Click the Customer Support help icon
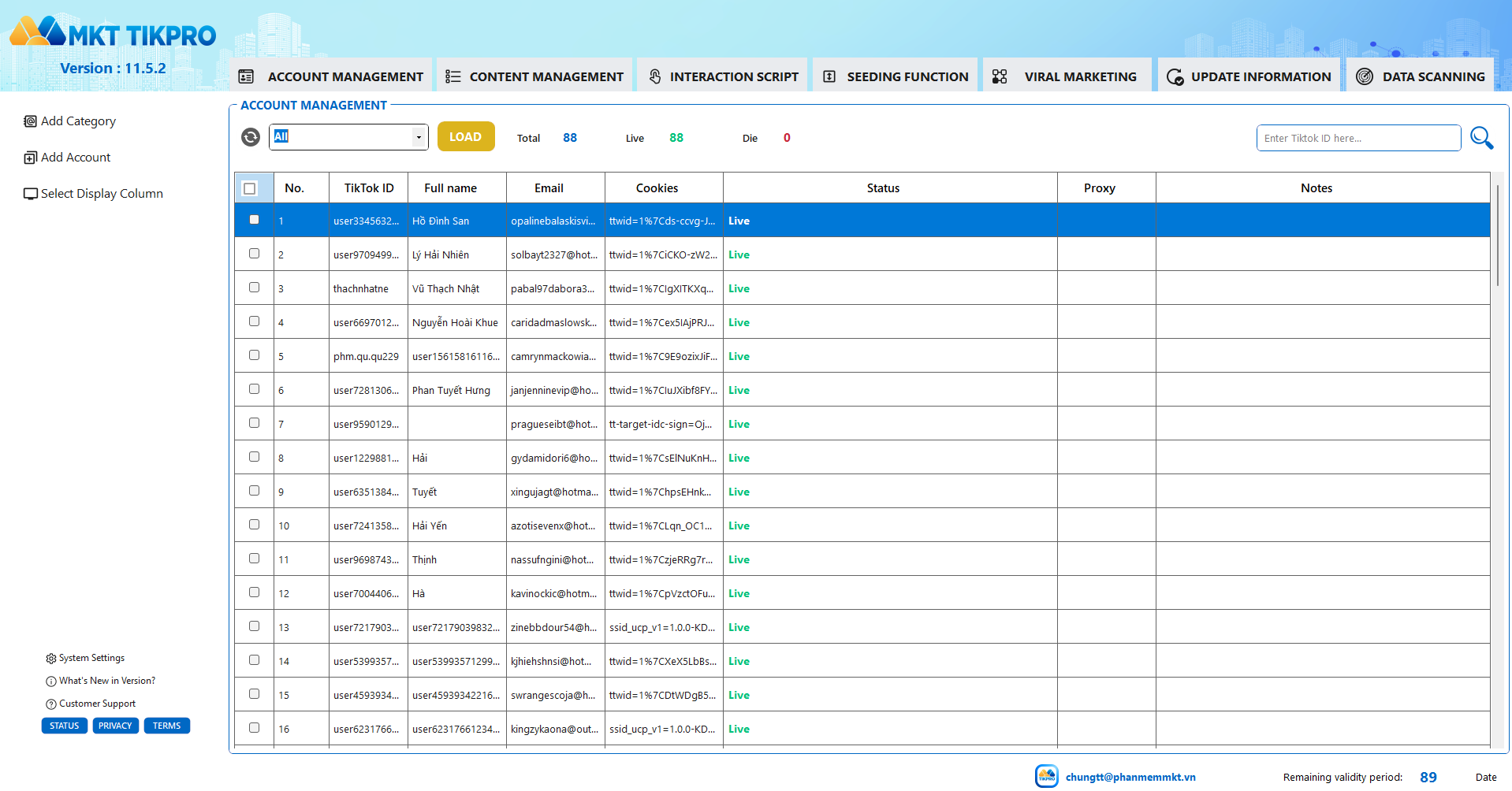Screen dimensions: 1512x791 point(51,704)
